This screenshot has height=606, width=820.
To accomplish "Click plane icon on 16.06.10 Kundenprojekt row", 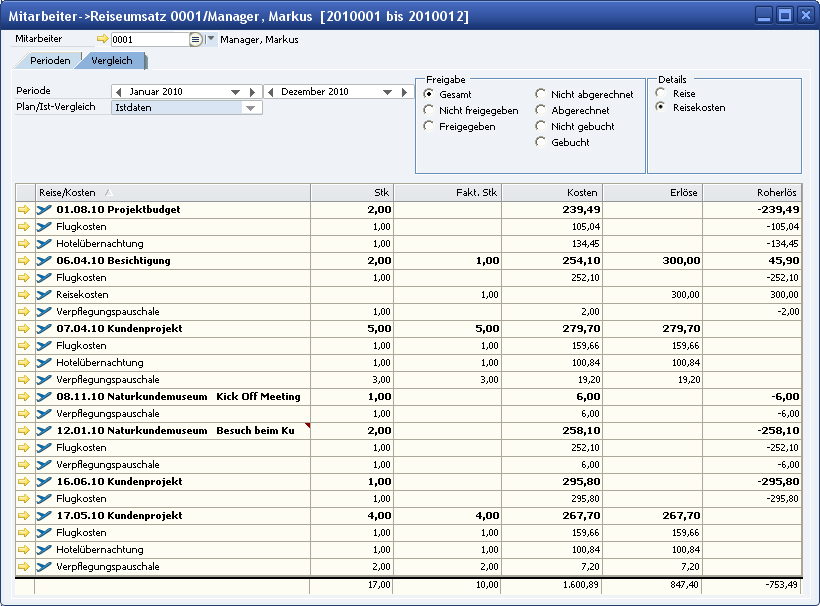I will pyautogui.click(x=44, y=482).
